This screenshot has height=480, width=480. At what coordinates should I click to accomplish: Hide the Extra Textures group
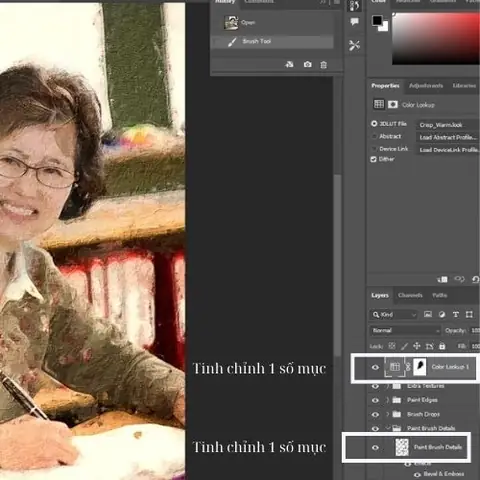click(375, 386)
